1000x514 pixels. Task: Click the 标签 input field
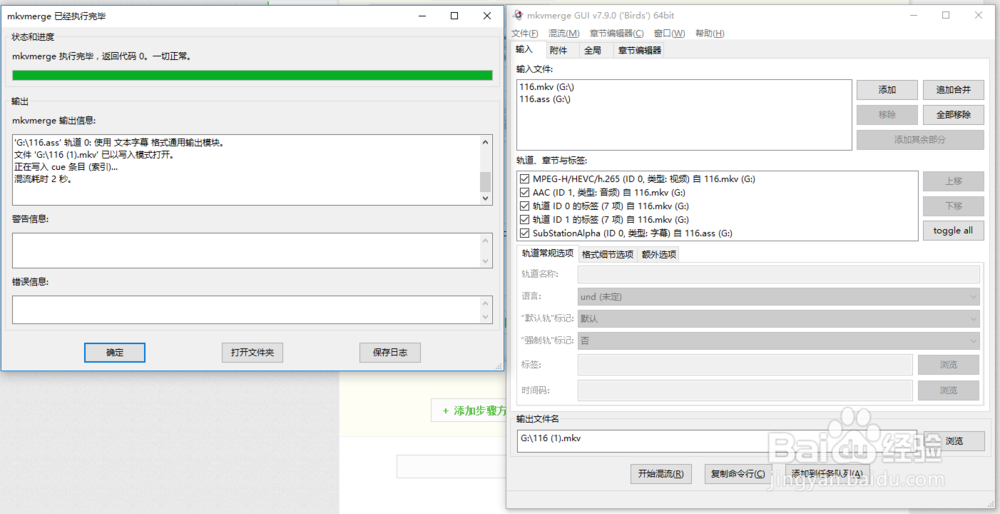coord(745,365)
